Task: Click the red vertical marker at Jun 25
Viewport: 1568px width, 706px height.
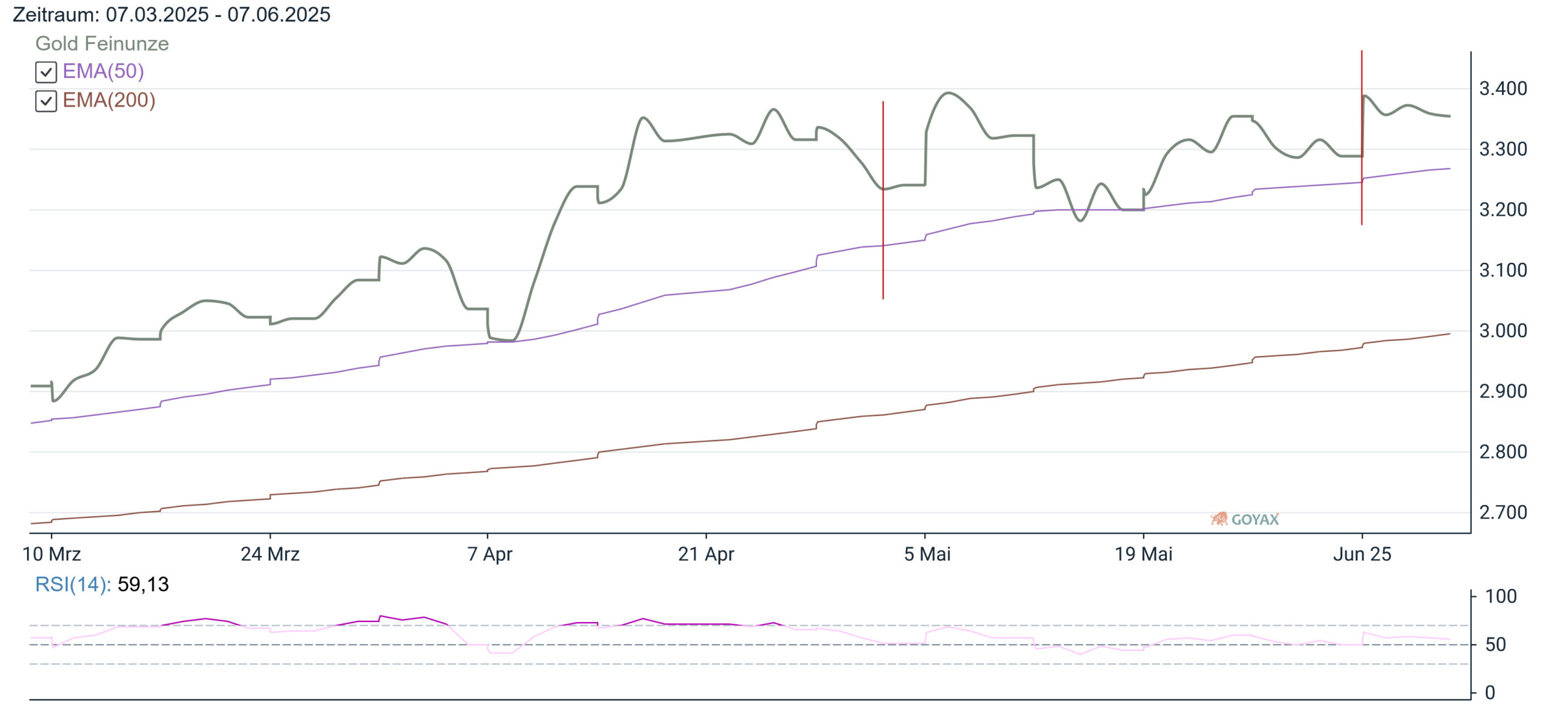Action: 1362,137
